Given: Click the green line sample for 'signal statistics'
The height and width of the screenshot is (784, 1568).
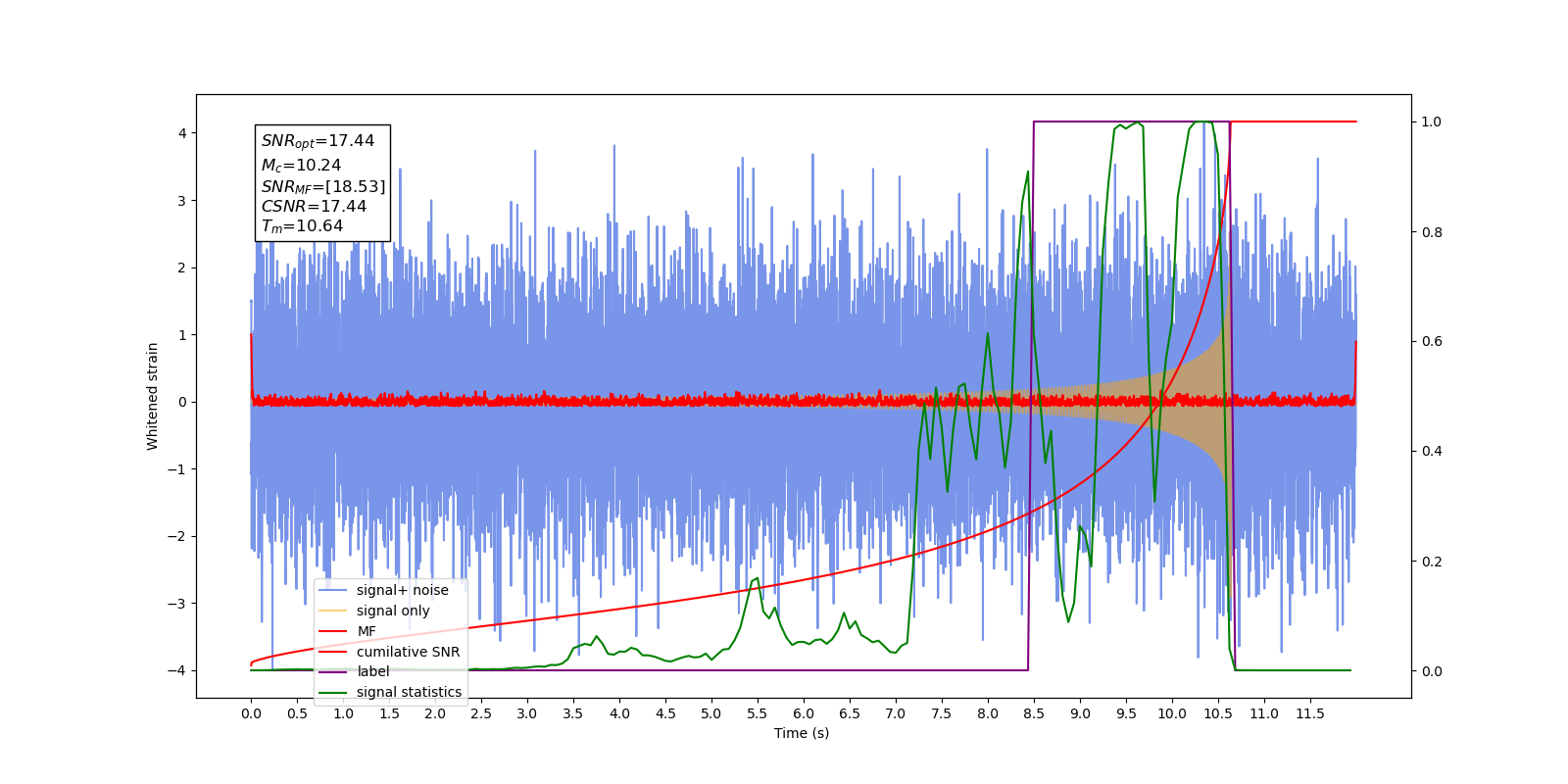Looking at the screenshot, I should pos(333,692).
